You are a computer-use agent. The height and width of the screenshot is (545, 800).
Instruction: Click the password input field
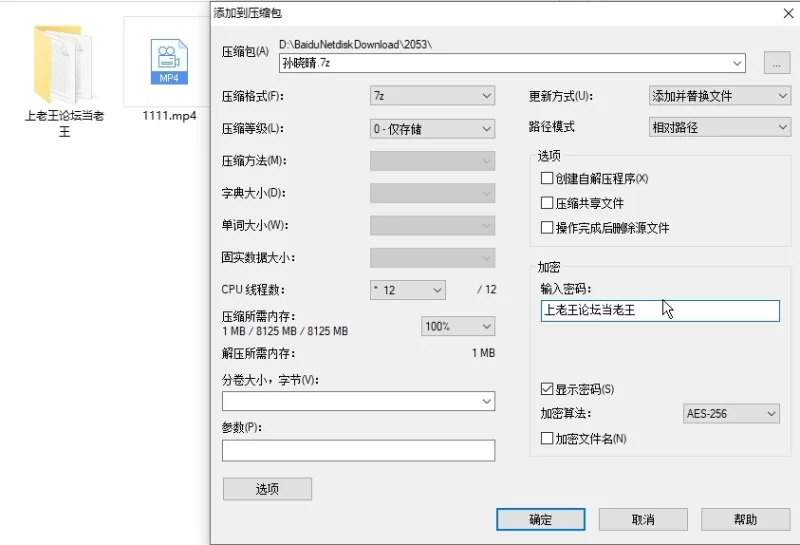click(659, 311)
